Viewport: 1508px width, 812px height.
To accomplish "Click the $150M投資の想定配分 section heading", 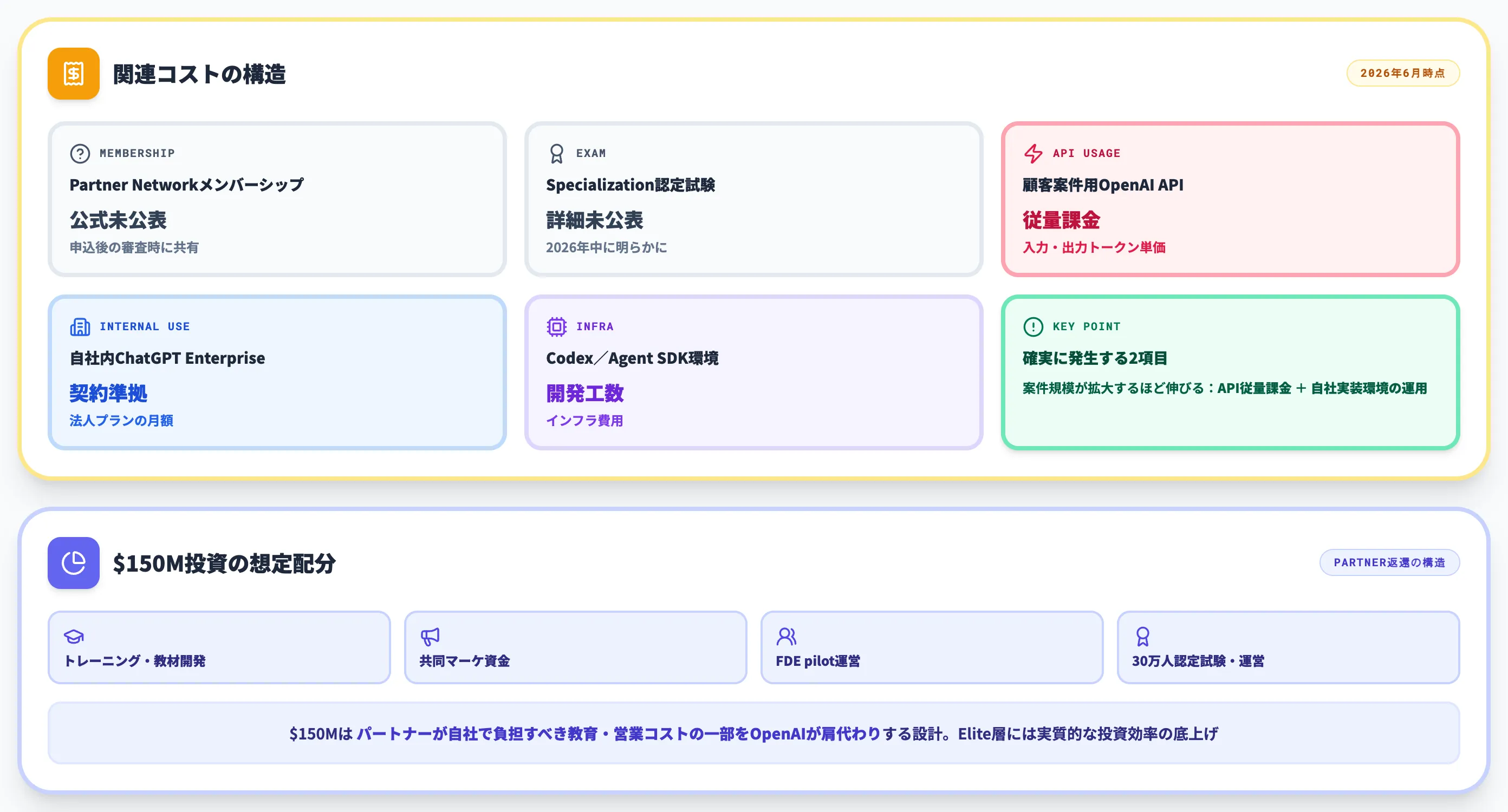I will pyautogui.click(x=224, y=563).
